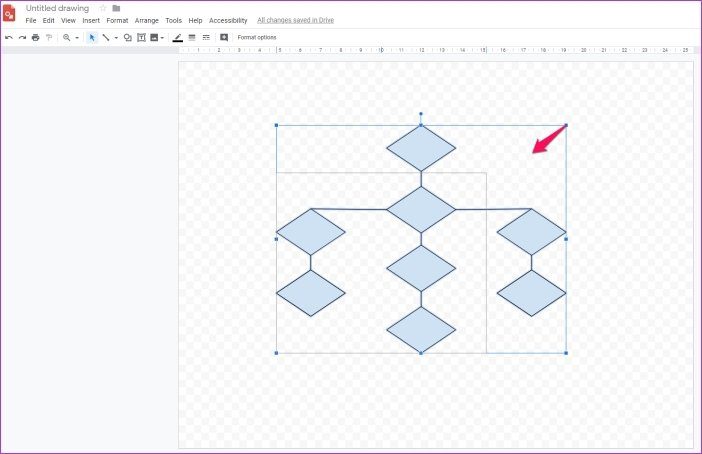Select the topmost diamond shape
Screen dimensions: 702x454
coord(421,148)
